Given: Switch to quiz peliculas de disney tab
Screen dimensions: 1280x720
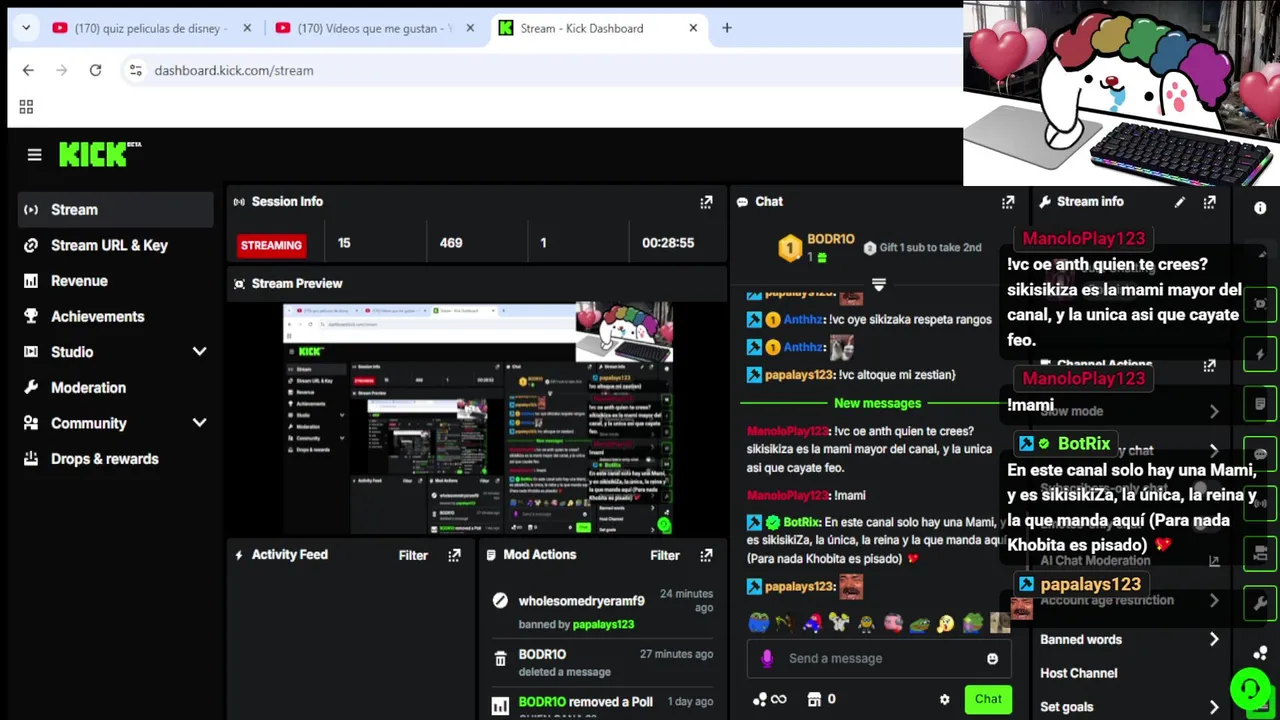Looking at the screenshot, I should [150, 28].
